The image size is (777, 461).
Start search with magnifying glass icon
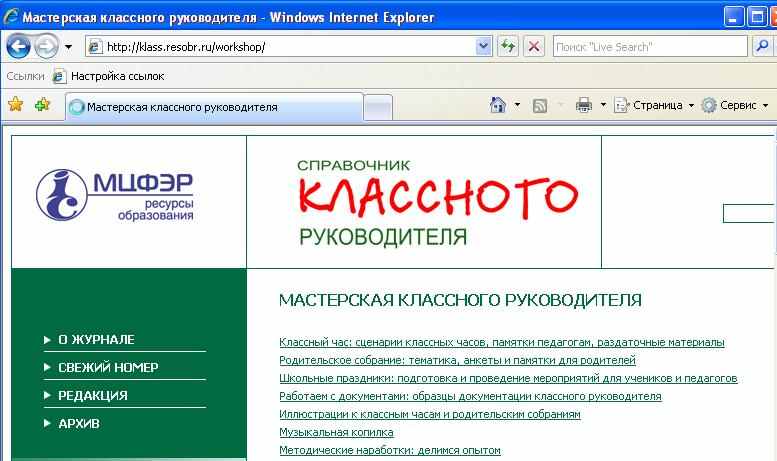[762, 47]
